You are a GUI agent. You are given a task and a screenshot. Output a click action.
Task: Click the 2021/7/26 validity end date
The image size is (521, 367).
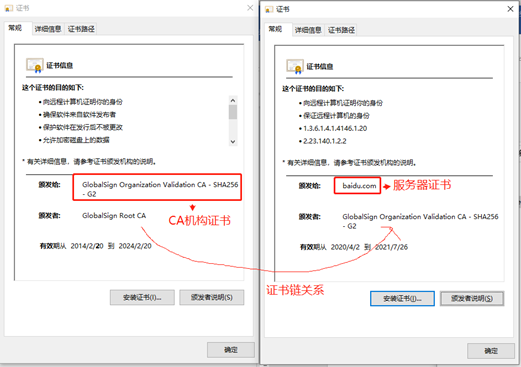pyautogui.click(x=391, y=247)
